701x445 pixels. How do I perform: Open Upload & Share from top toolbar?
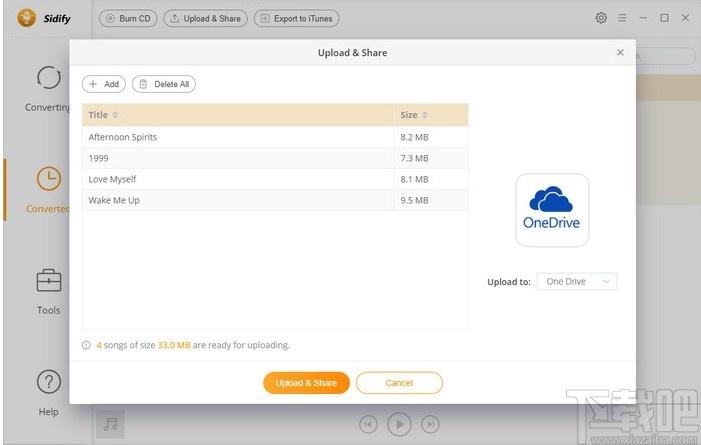[206, 18]
